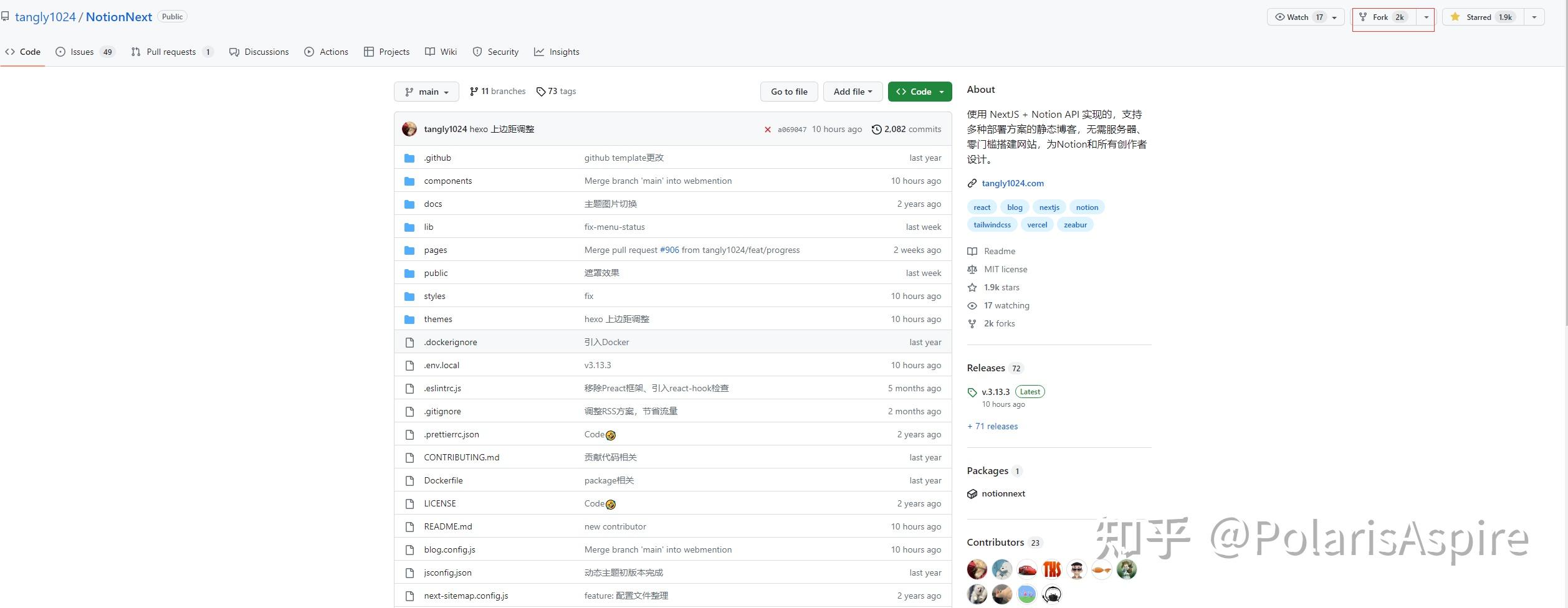Open the CONTRIBUTING.md file

462,458
